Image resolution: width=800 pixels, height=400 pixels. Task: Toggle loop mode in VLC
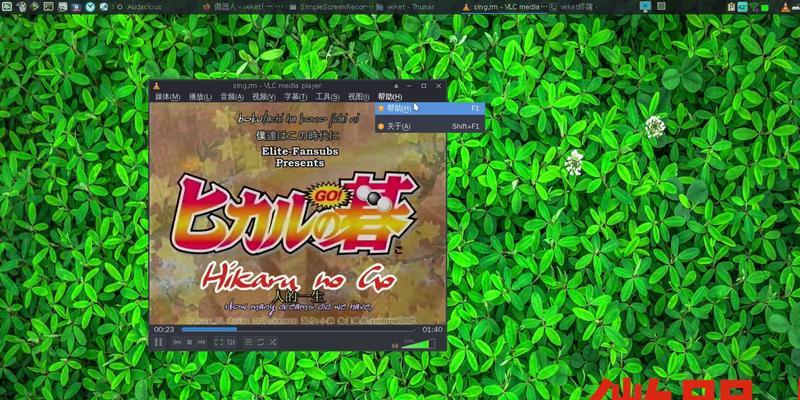[261, 342]
